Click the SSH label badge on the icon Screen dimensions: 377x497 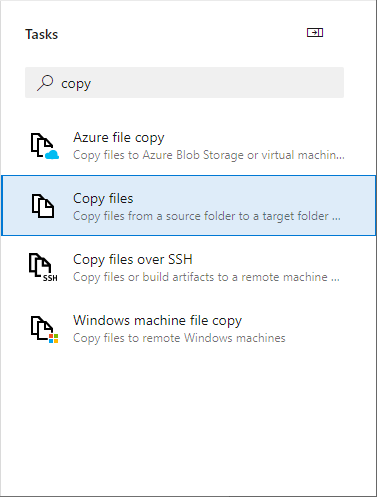(50, 278)
